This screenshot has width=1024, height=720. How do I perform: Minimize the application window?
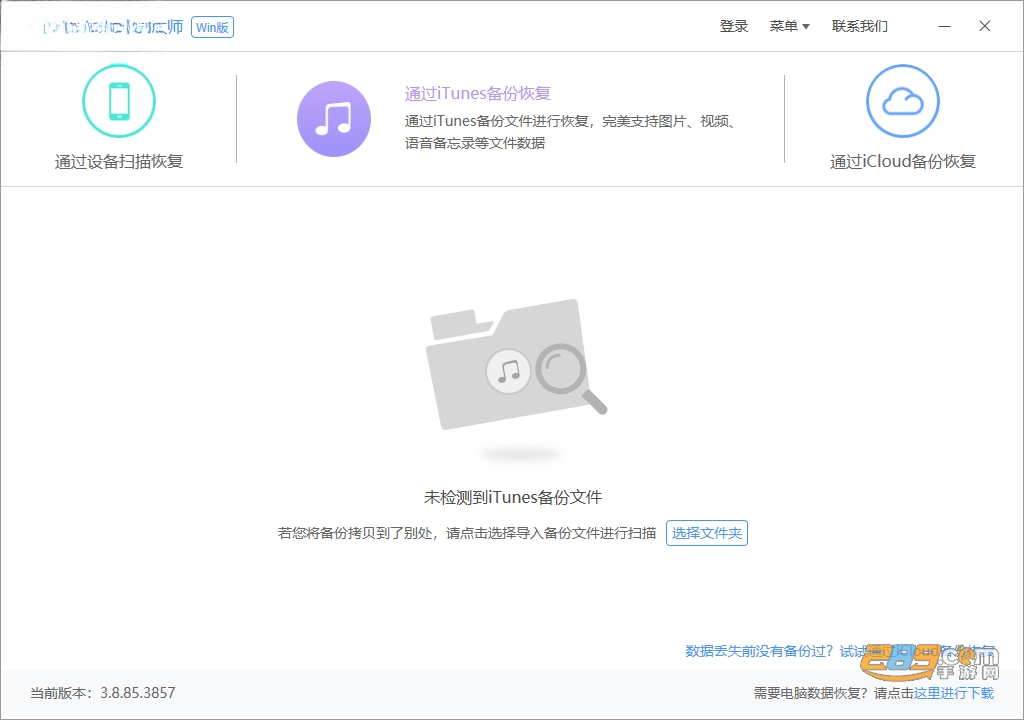pyautogui.click(x=944, y=26)
